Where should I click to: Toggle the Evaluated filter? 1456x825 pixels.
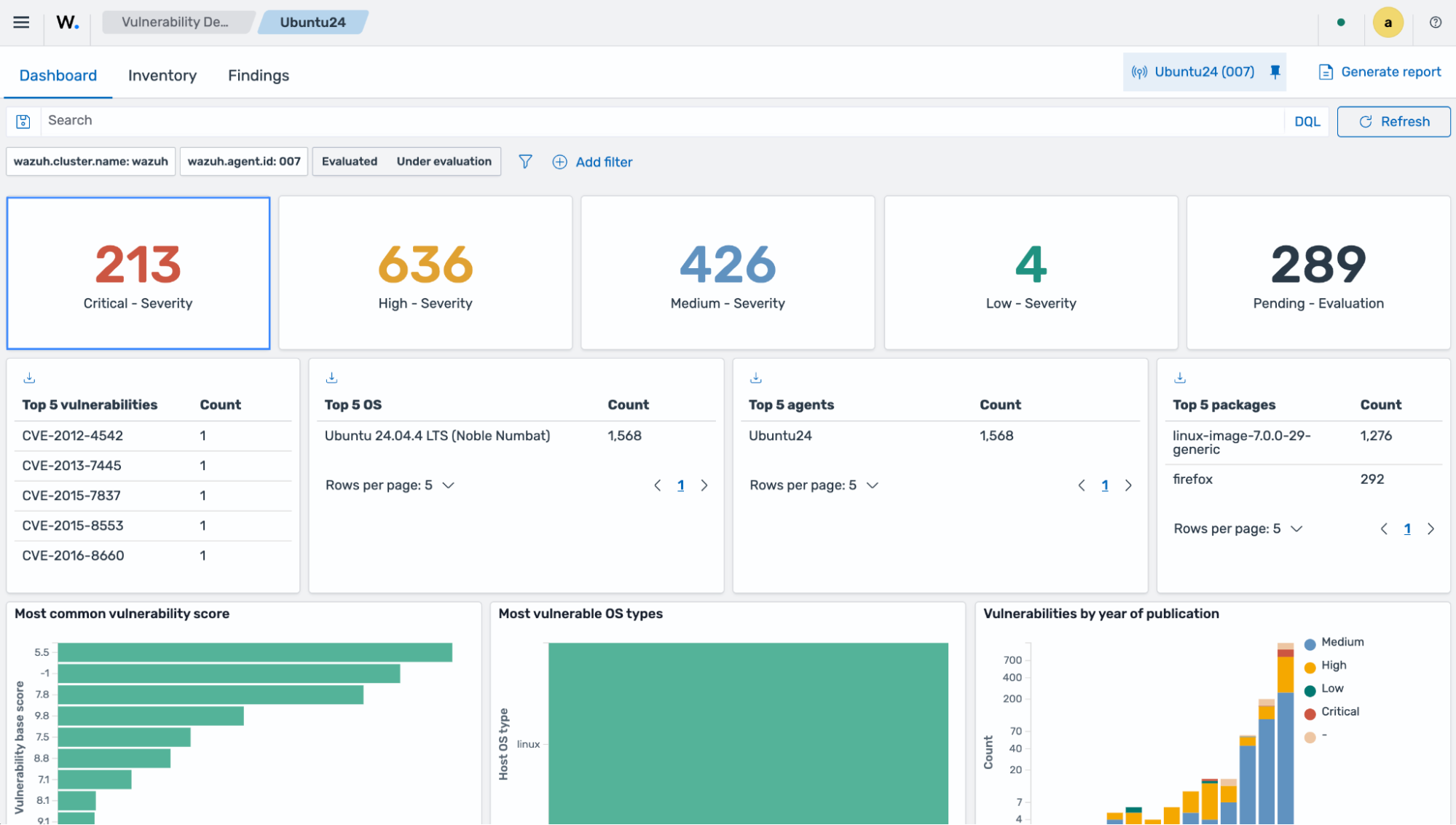(350, 162)
